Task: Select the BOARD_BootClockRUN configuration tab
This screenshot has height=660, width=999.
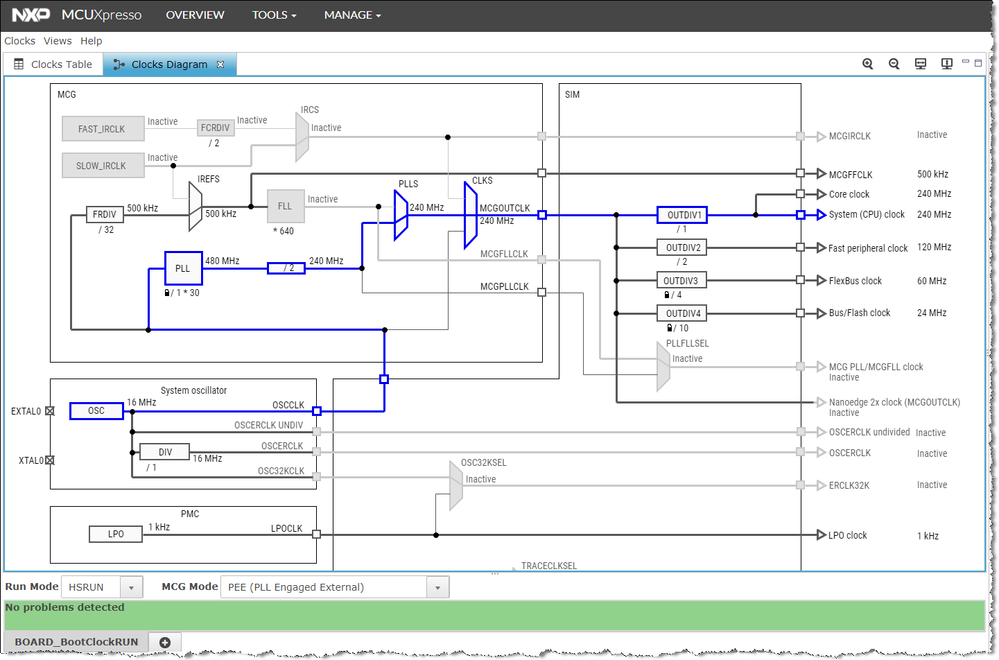Action: click(x=76, y=642)
